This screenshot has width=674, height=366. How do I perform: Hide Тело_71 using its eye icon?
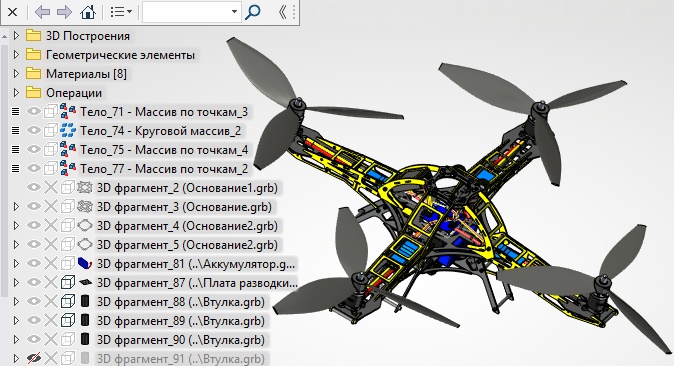point(34,112)
